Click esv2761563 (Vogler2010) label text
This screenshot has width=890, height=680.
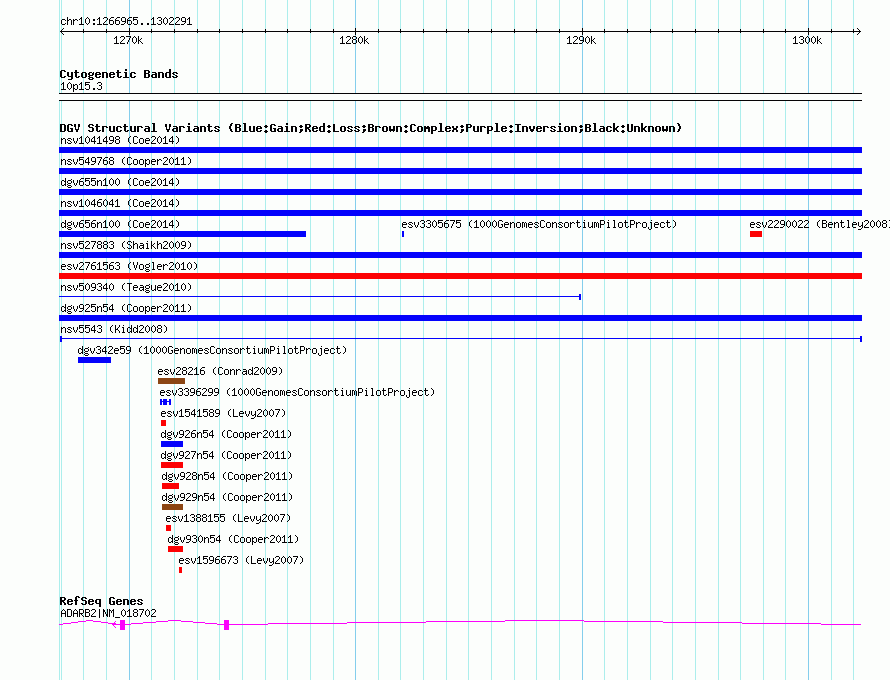pos(129,266)
